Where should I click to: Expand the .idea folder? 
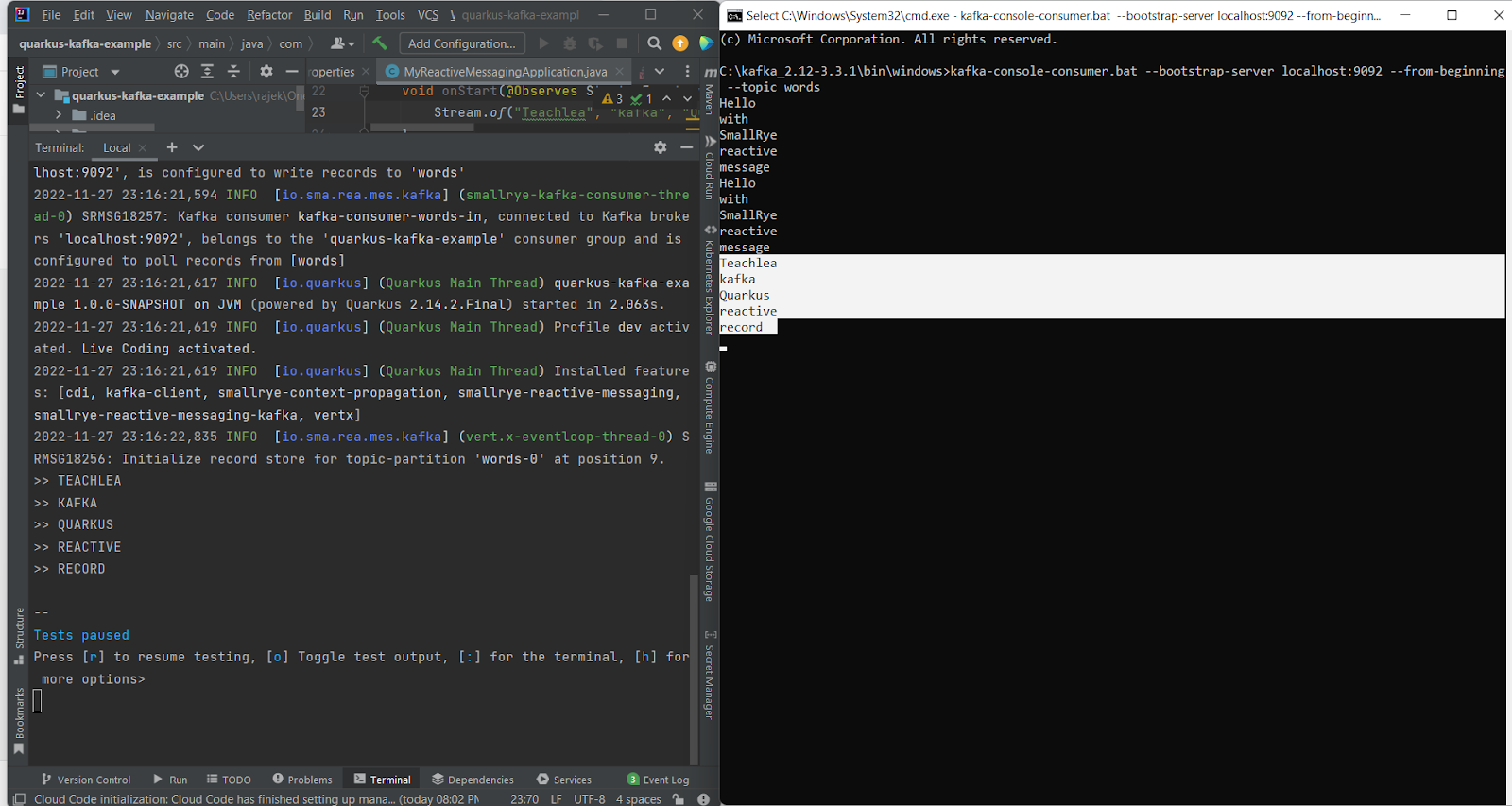click(x=59, y=115)
